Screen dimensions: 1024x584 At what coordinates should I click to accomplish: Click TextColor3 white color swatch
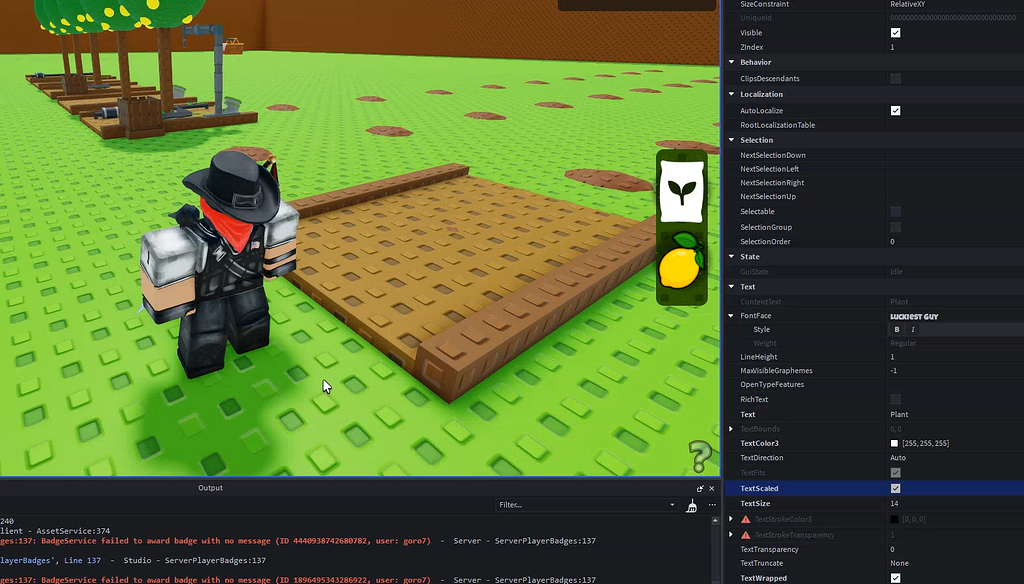click(894, 444)
